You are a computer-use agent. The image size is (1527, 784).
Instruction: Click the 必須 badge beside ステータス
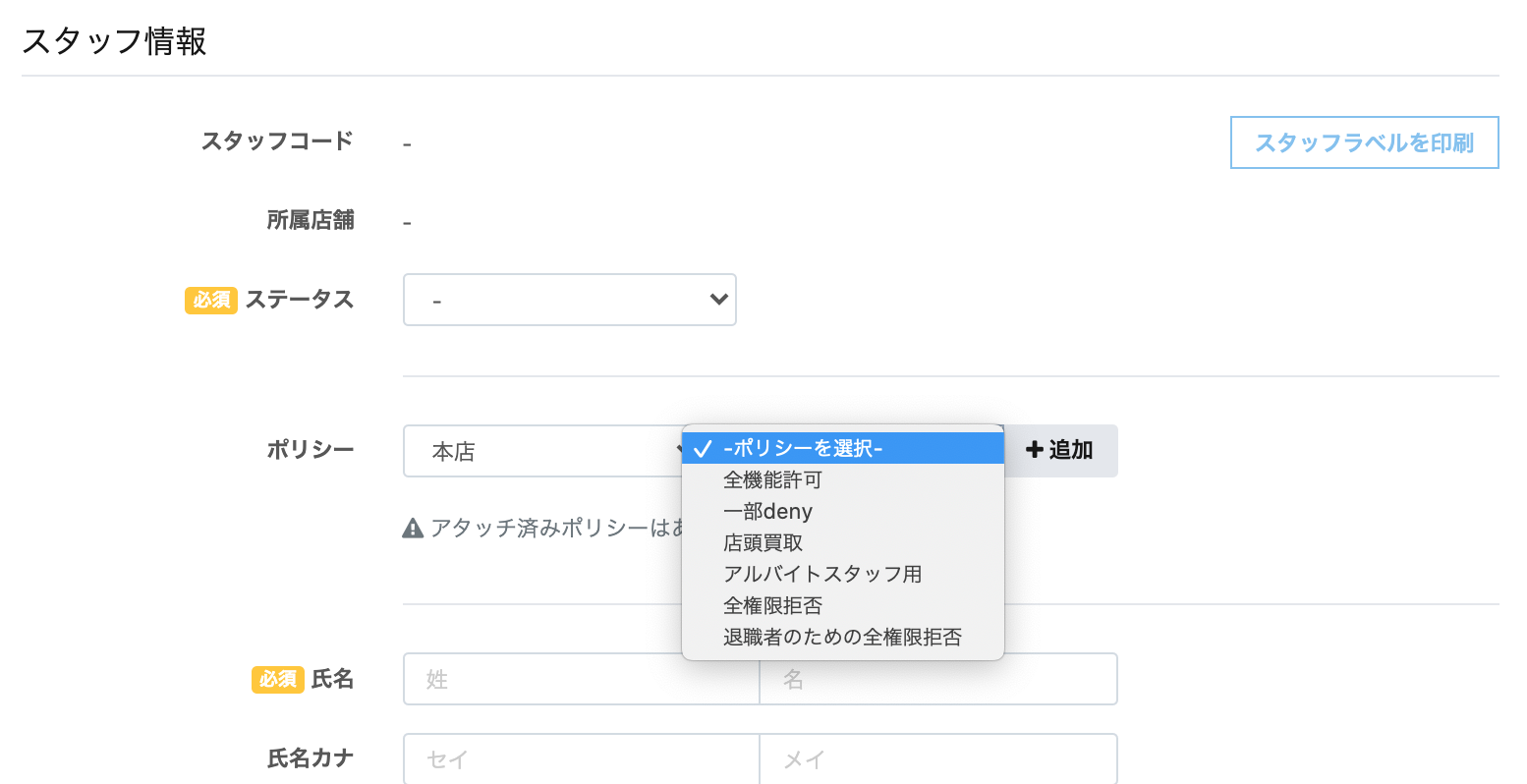tap(211, 300)
